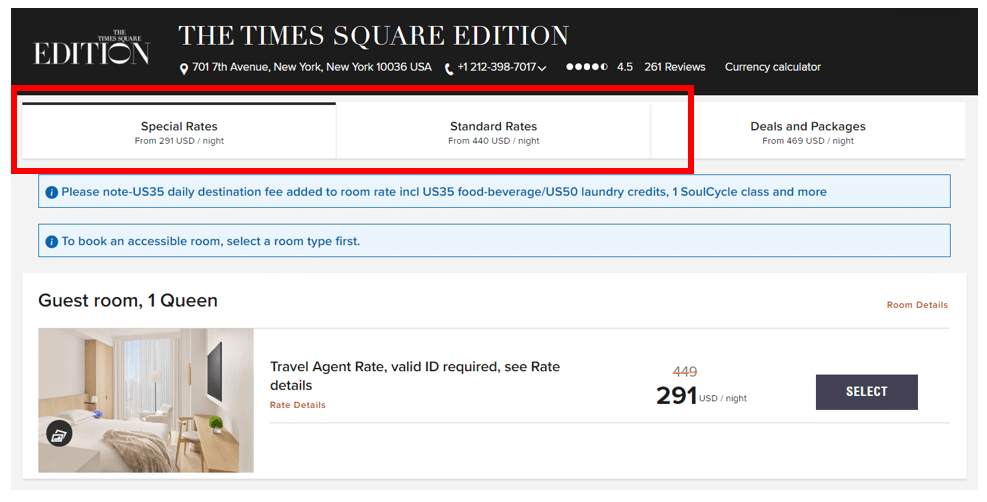The width and height of the screenshot is (987, 502).
Task: Click info icon on accessible room notice
Action: [x=52, y=241]
